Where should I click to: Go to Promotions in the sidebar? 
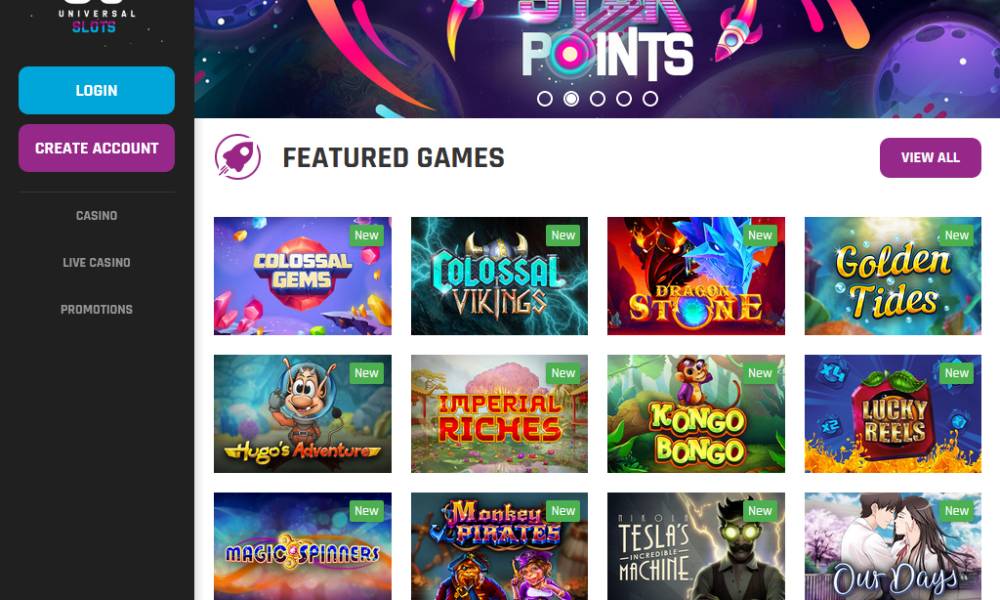pyautogui.click(x=96, y=310)
